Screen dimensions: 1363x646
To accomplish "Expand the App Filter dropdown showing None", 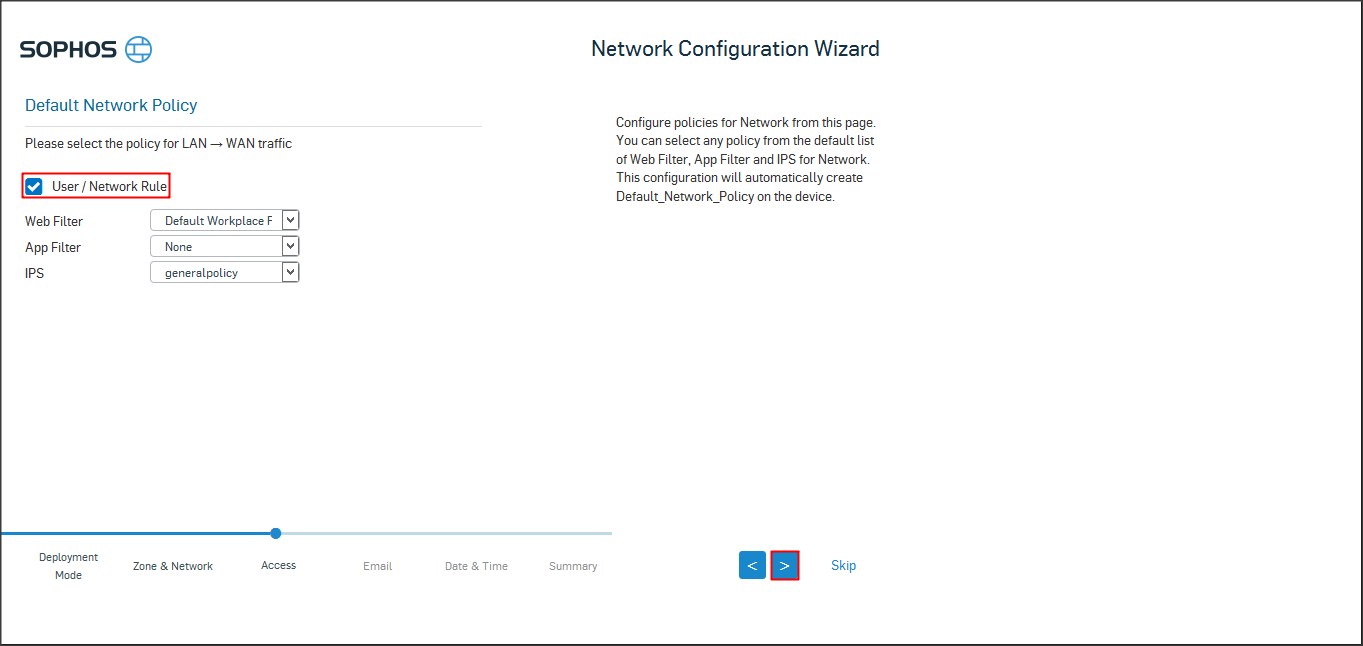I will pyautogui.click(x=225, y=247).
